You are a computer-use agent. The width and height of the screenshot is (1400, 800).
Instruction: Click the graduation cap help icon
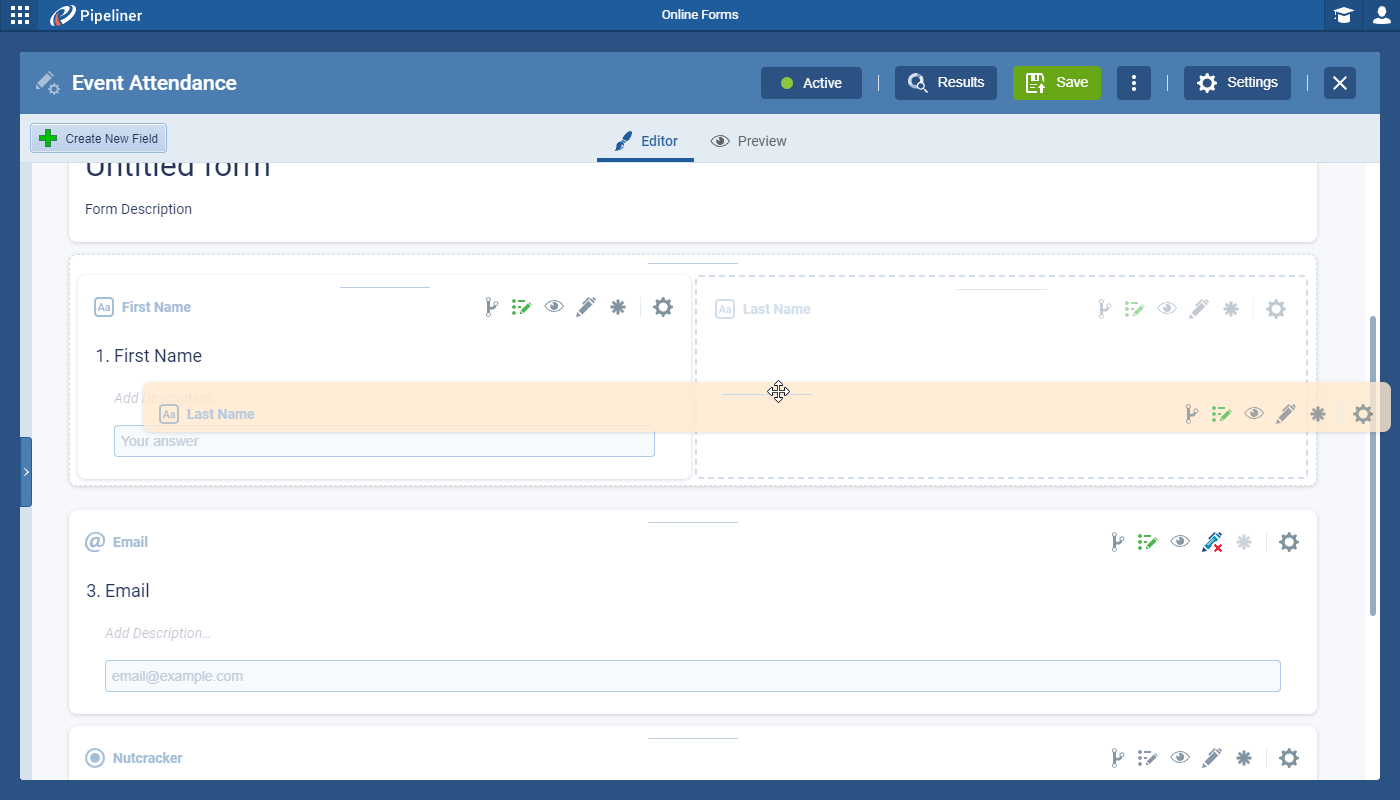pyautogui.click(x=1344, y=15)
